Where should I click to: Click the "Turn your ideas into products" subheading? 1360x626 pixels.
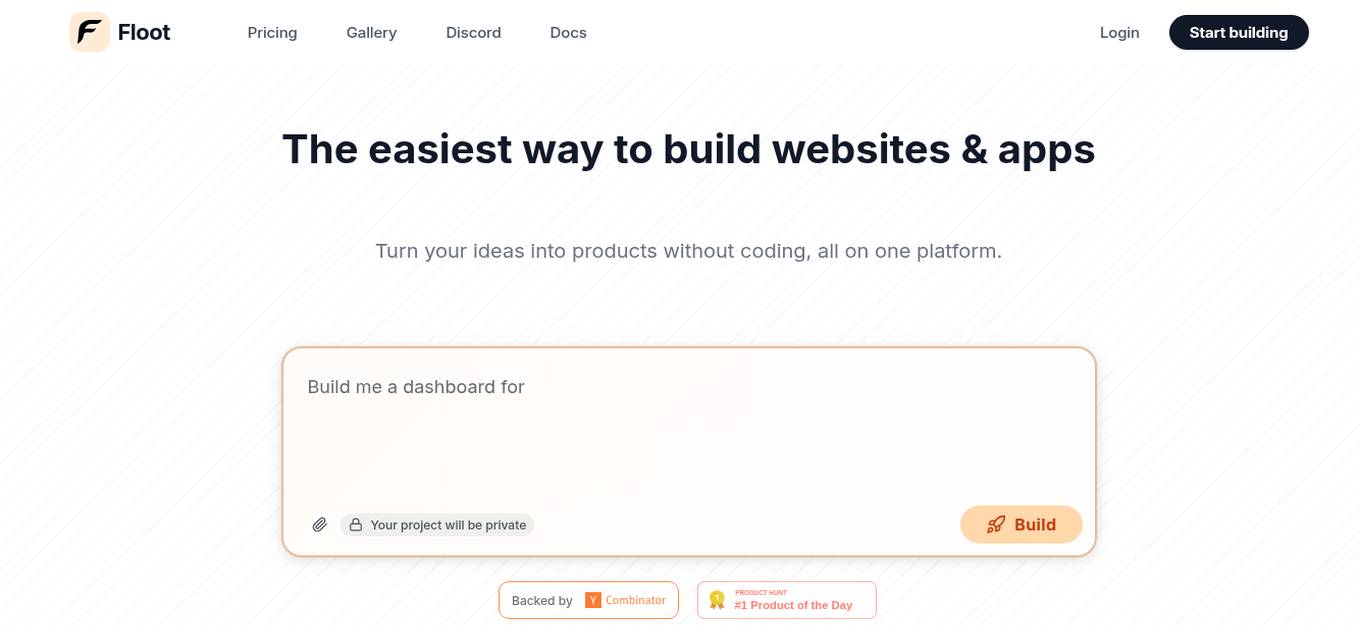[x=688, y=251]
